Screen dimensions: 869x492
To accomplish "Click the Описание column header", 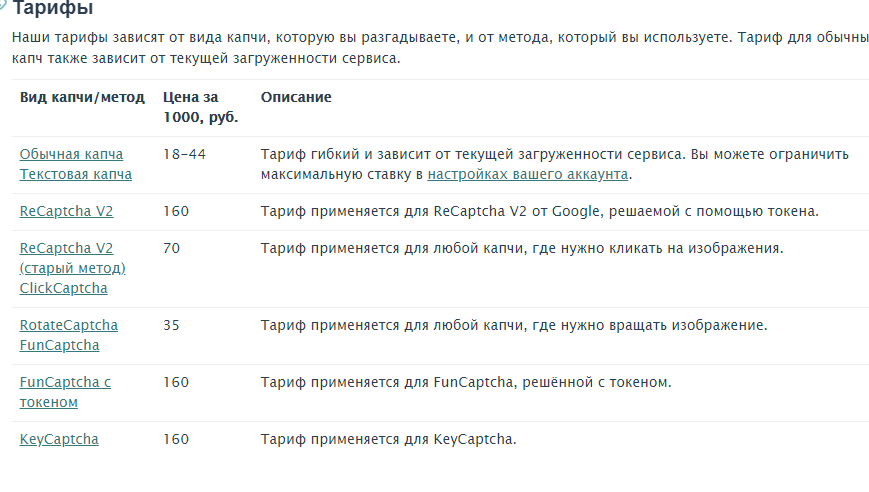I will (x=296, y=97).
